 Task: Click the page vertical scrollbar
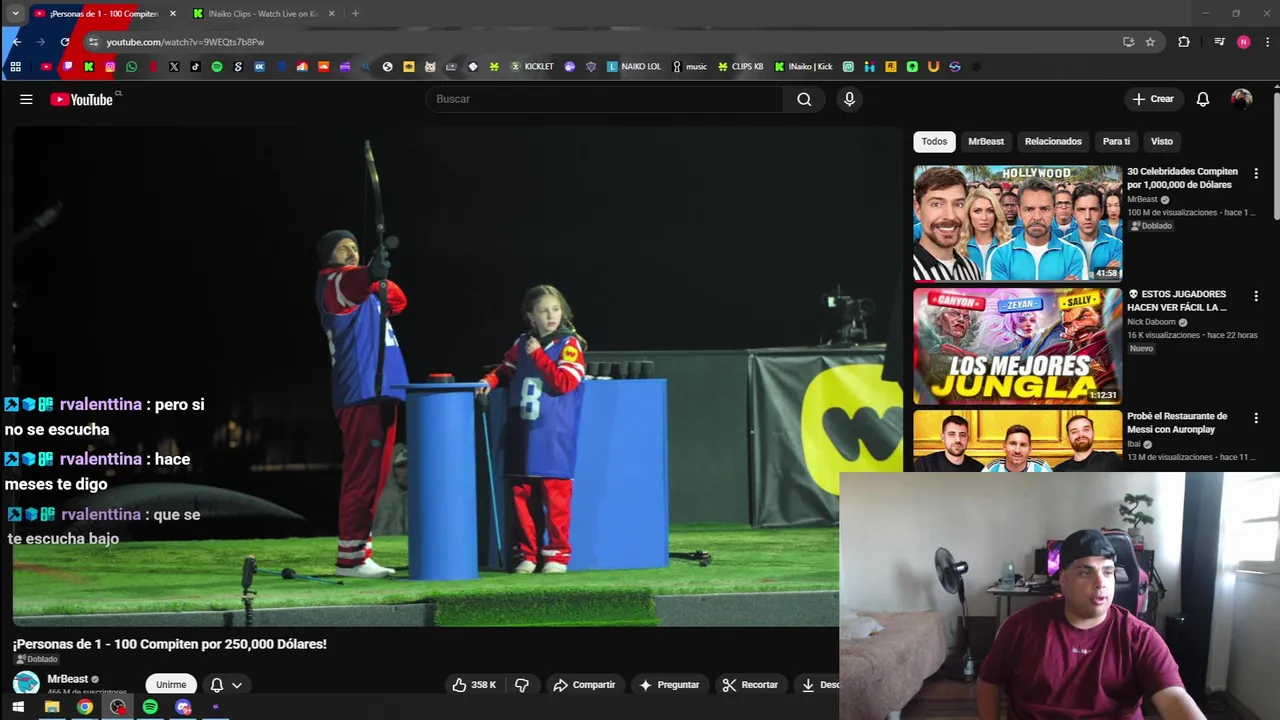1276,155
